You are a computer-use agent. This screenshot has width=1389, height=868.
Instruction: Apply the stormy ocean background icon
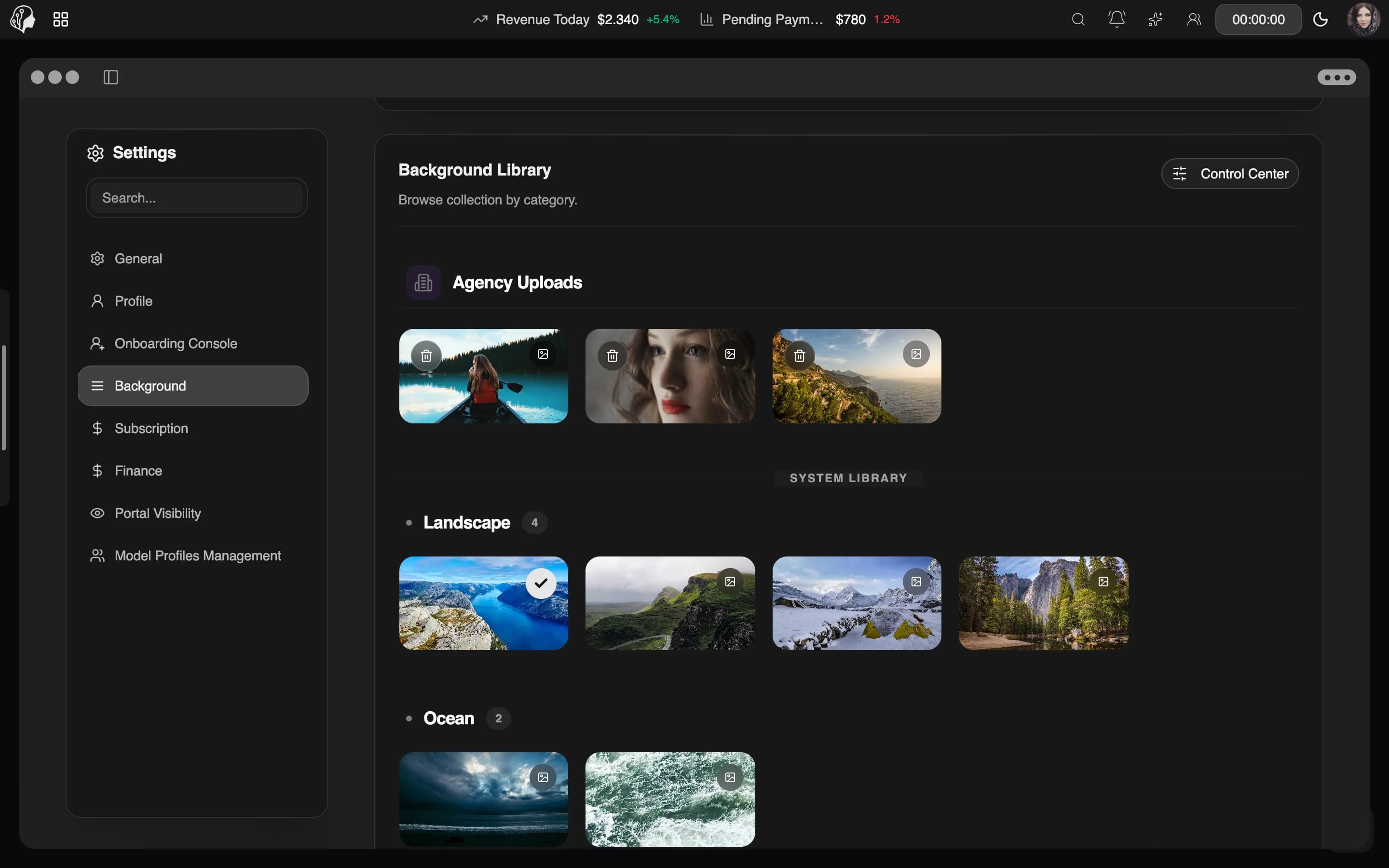[543, 777]
